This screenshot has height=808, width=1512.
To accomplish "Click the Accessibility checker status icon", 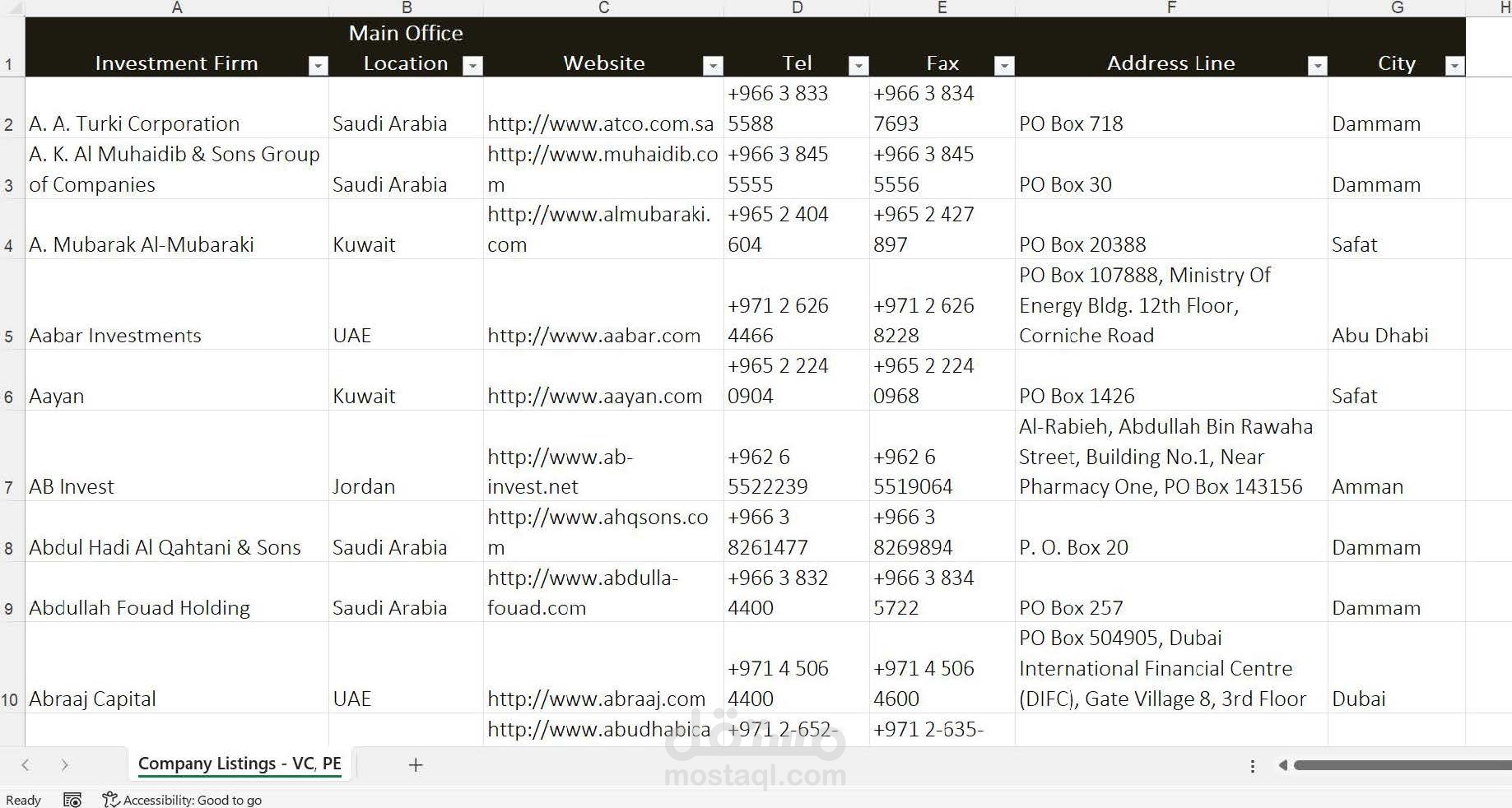I will pos(110,800).
